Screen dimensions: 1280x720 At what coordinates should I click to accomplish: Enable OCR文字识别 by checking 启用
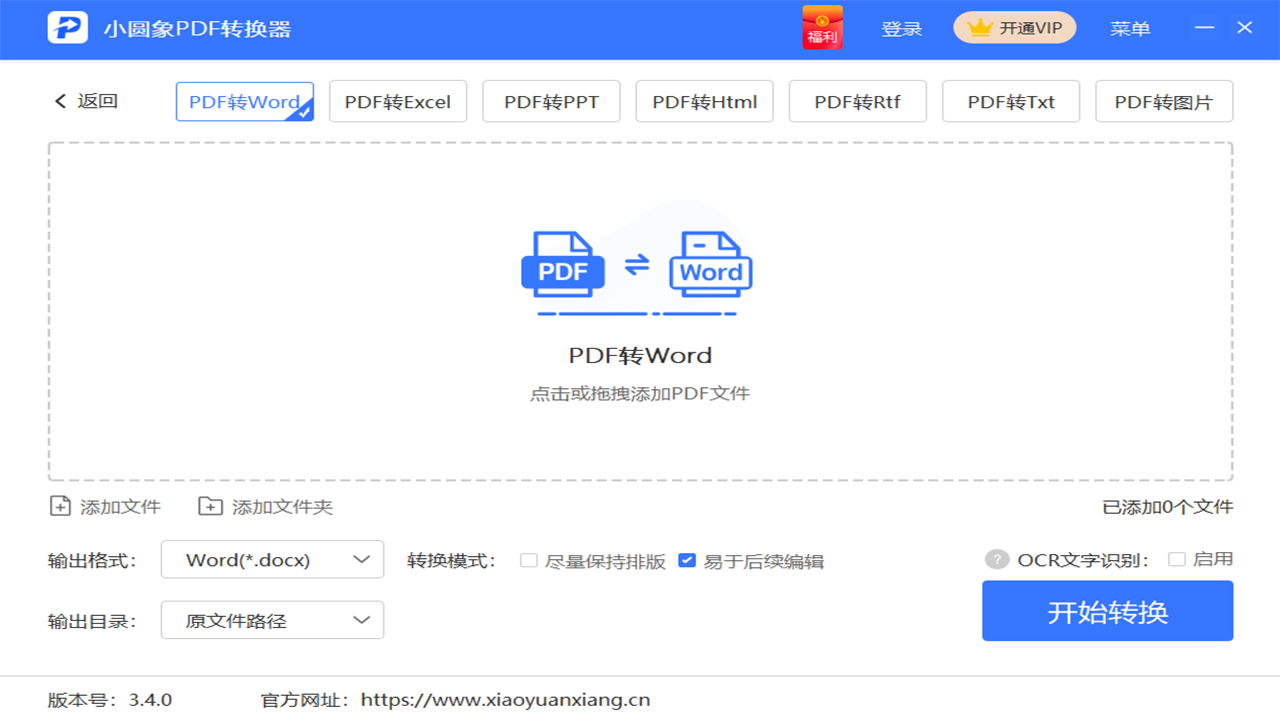(1177, 559)
